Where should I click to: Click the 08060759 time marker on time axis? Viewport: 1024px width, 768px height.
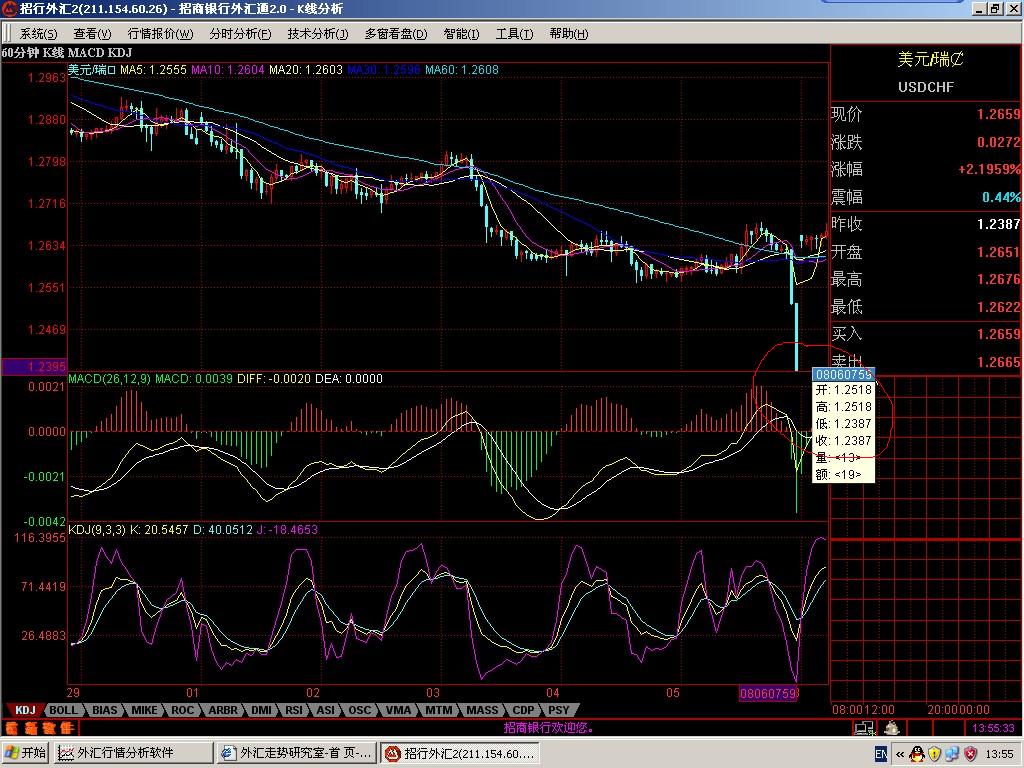tap(767, 693)
